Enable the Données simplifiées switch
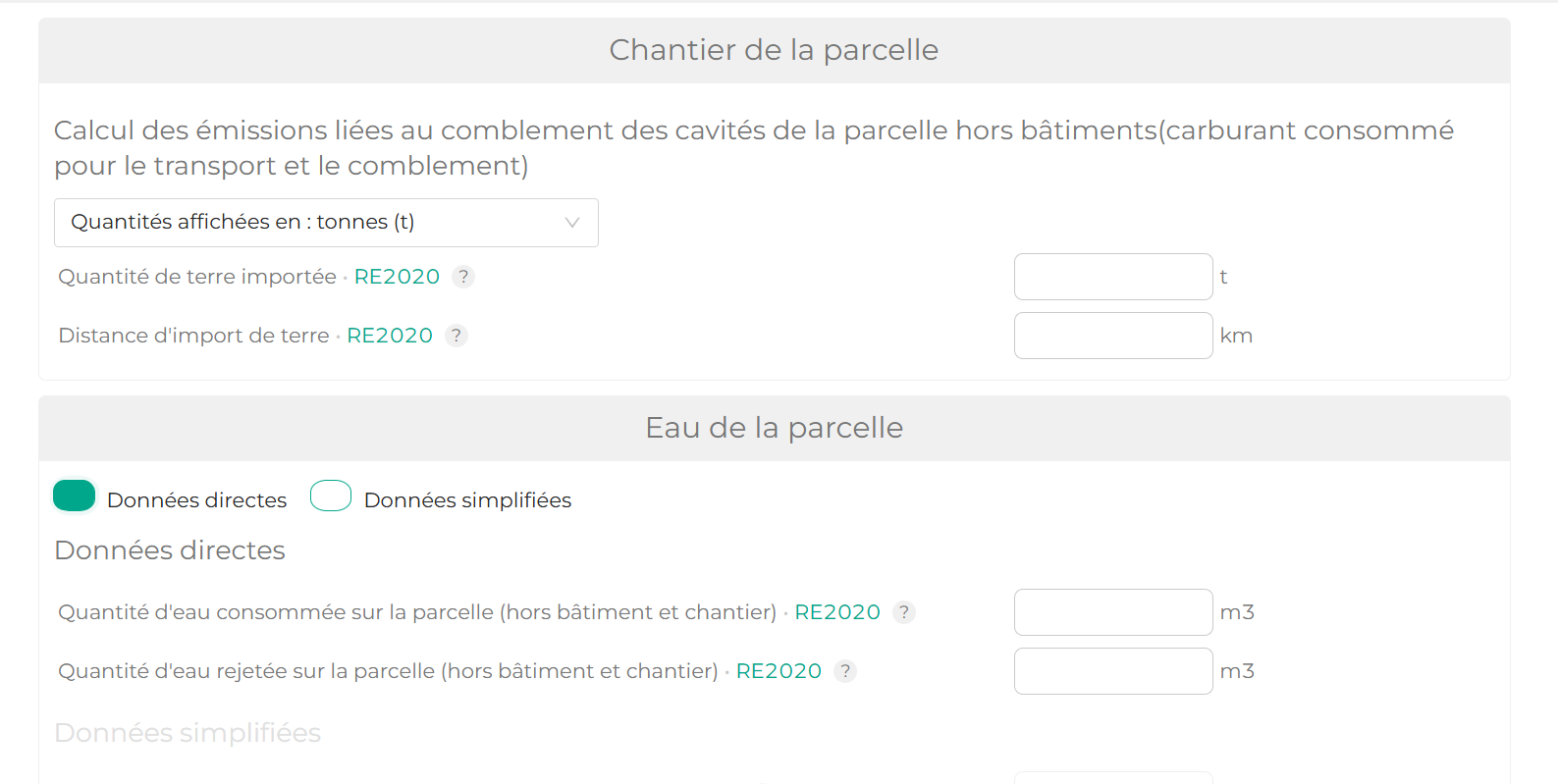 331,497
